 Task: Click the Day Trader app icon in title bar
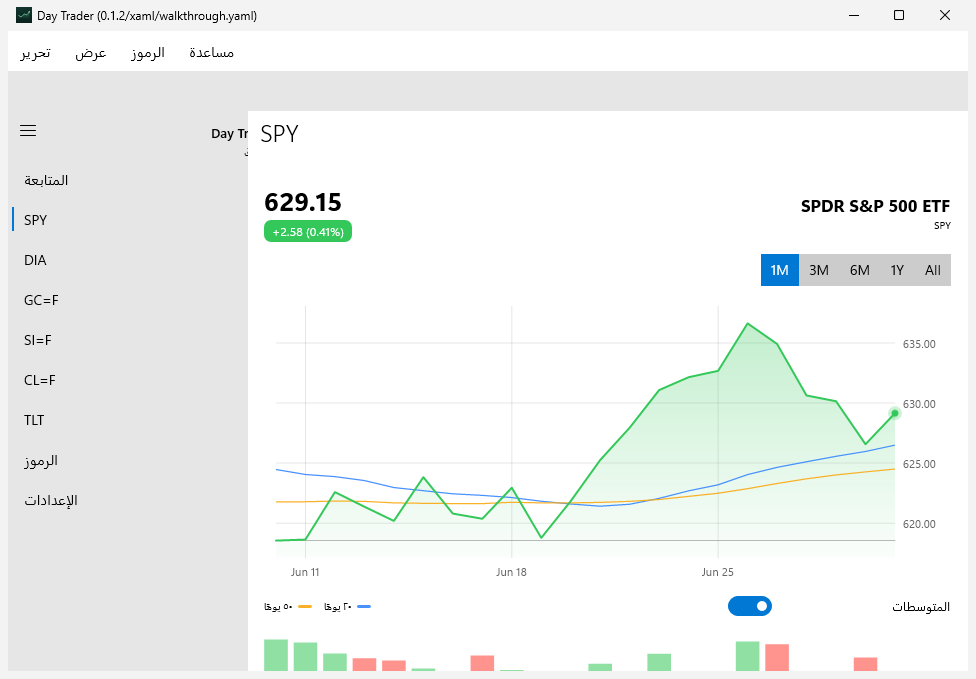point(24,16)
